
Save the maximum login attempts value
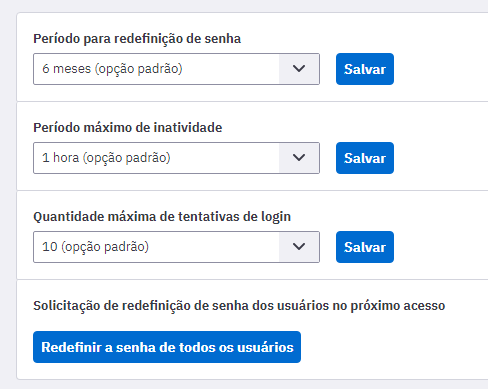tap(365, 247)
